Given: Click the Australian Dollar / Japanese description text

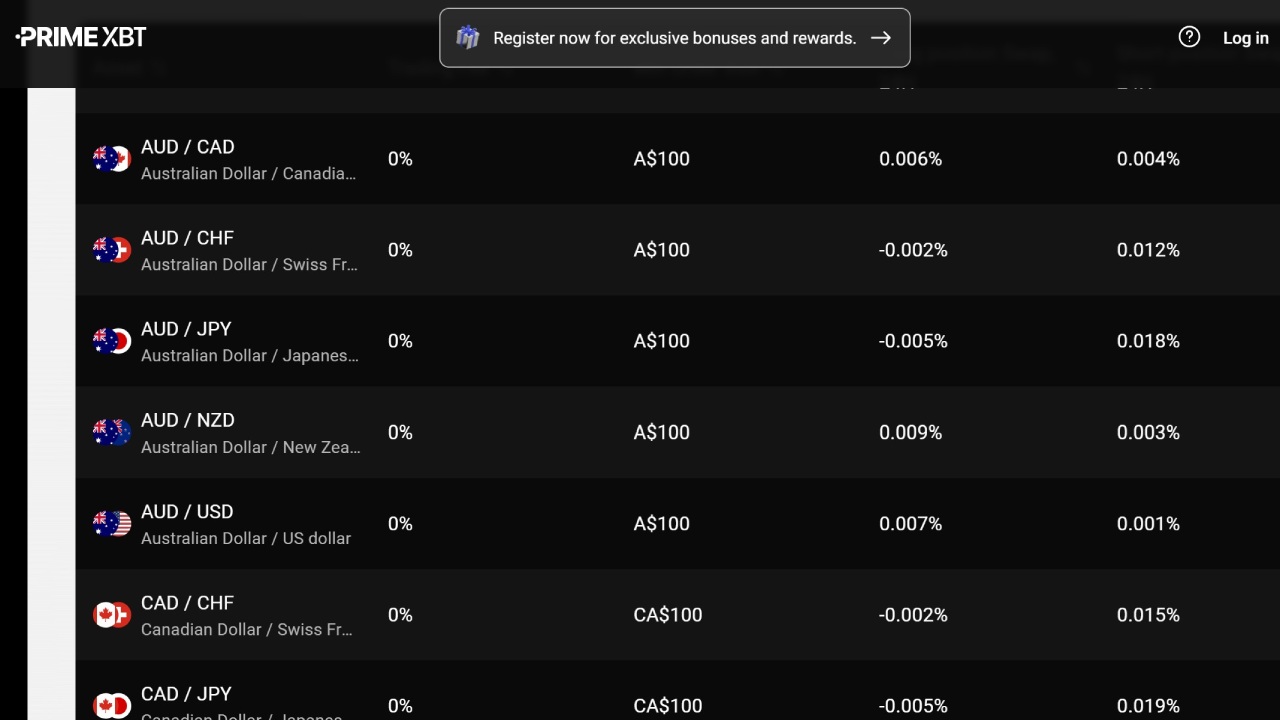Looking at the screenshot, I should pos(249,356).
